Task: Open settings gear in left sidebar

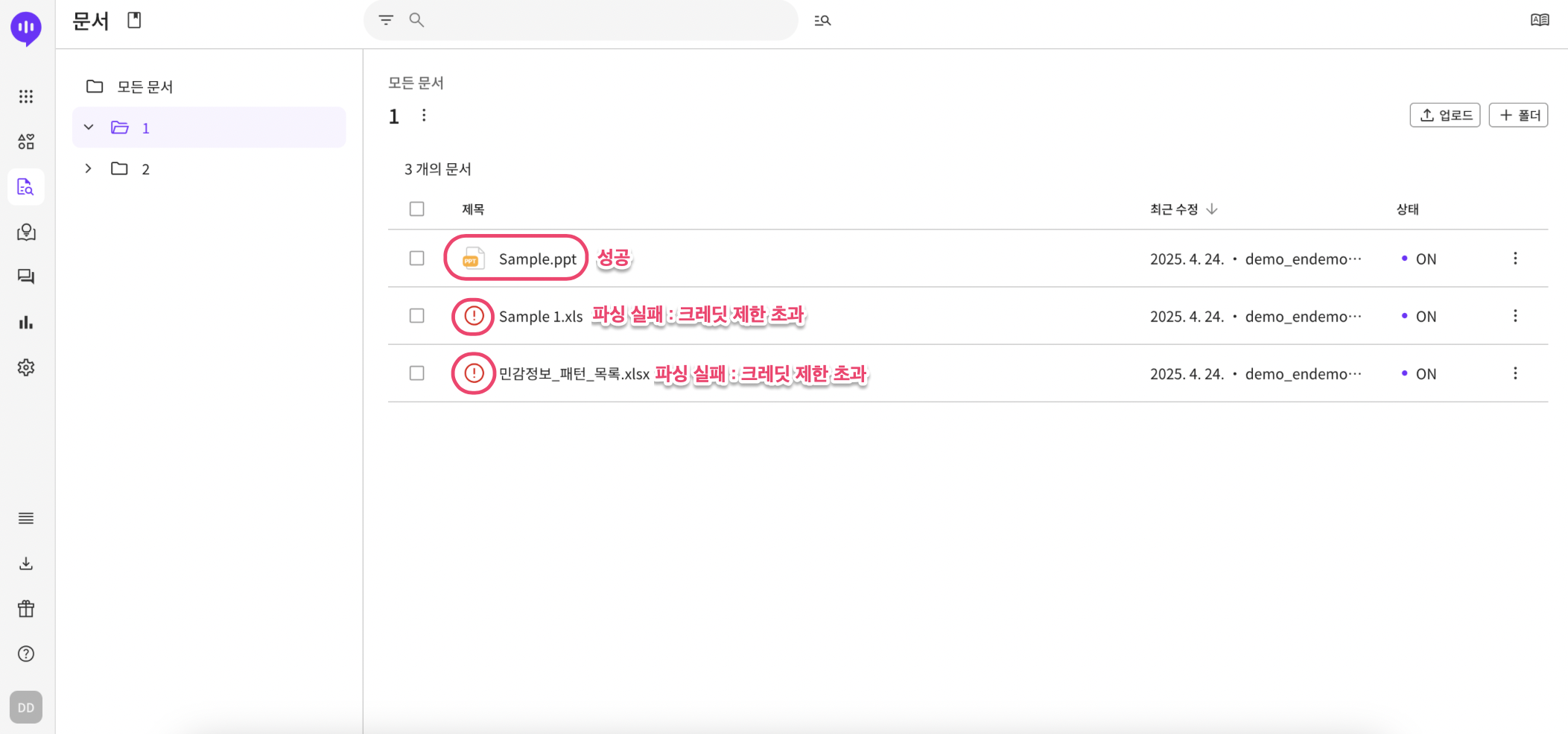Action: (26, 367)
